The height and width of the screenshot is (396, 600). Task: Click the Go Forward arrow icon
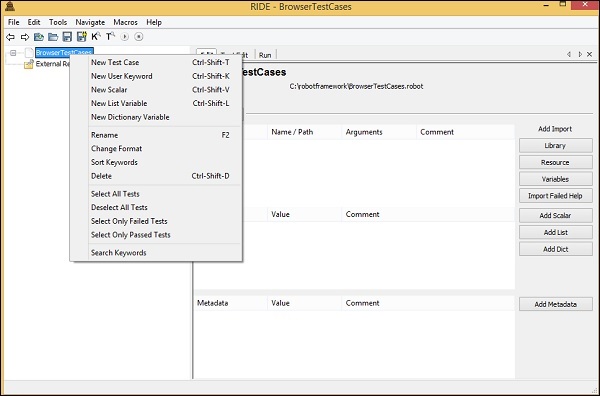tap(25, 37)
